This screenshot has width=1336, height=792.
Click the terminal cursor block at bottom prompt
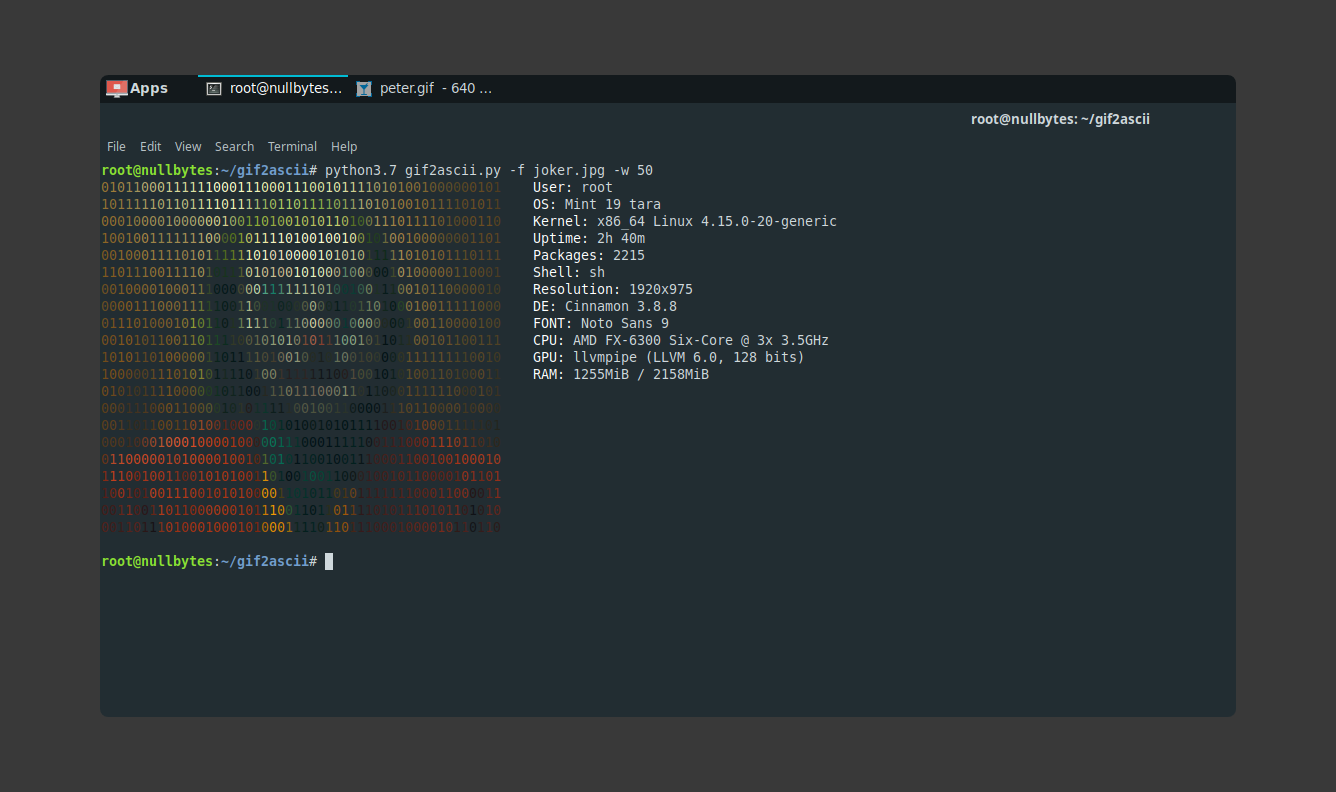click(329, 561)
